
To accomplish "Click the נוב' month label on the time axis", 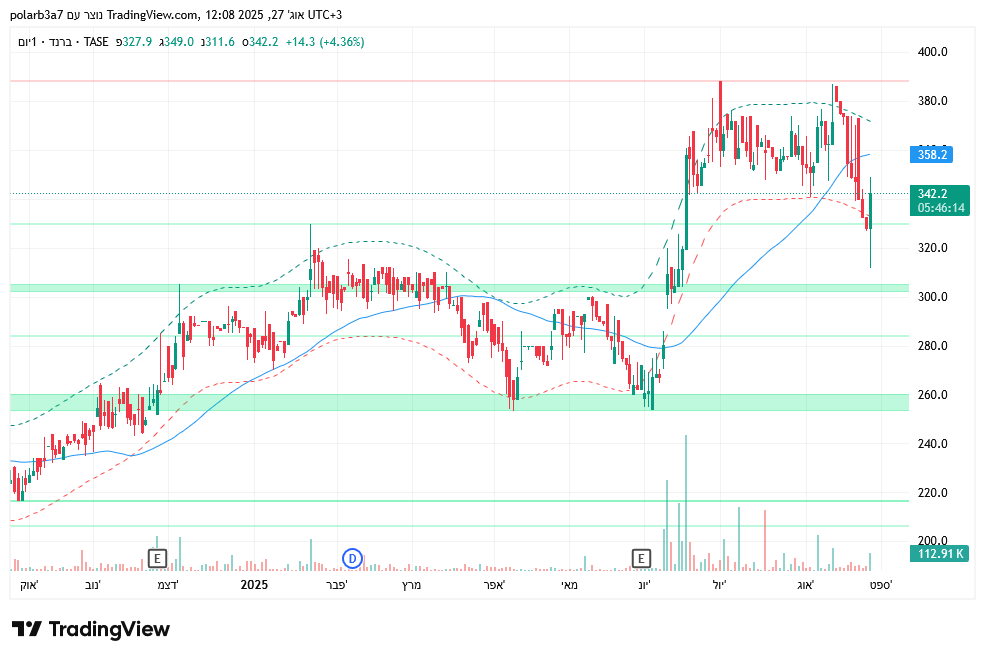I will 93,585.
